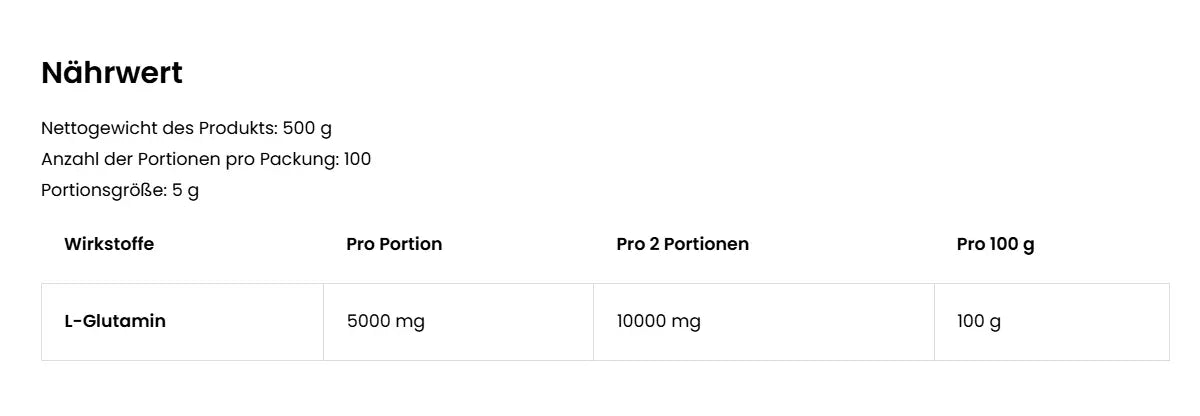1200x416 pixels.
Task: Select the Wirkstoffe column header
Action: click(109, 244)
